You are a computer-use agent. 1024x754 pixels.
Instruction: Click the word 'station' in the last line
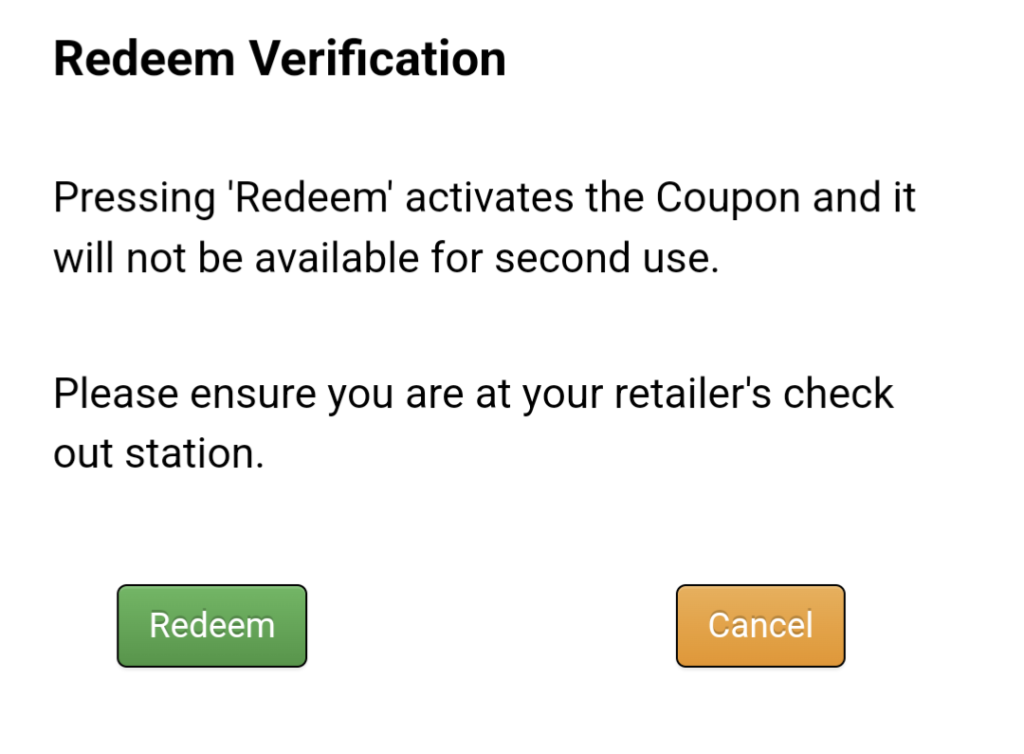point(192,455)
